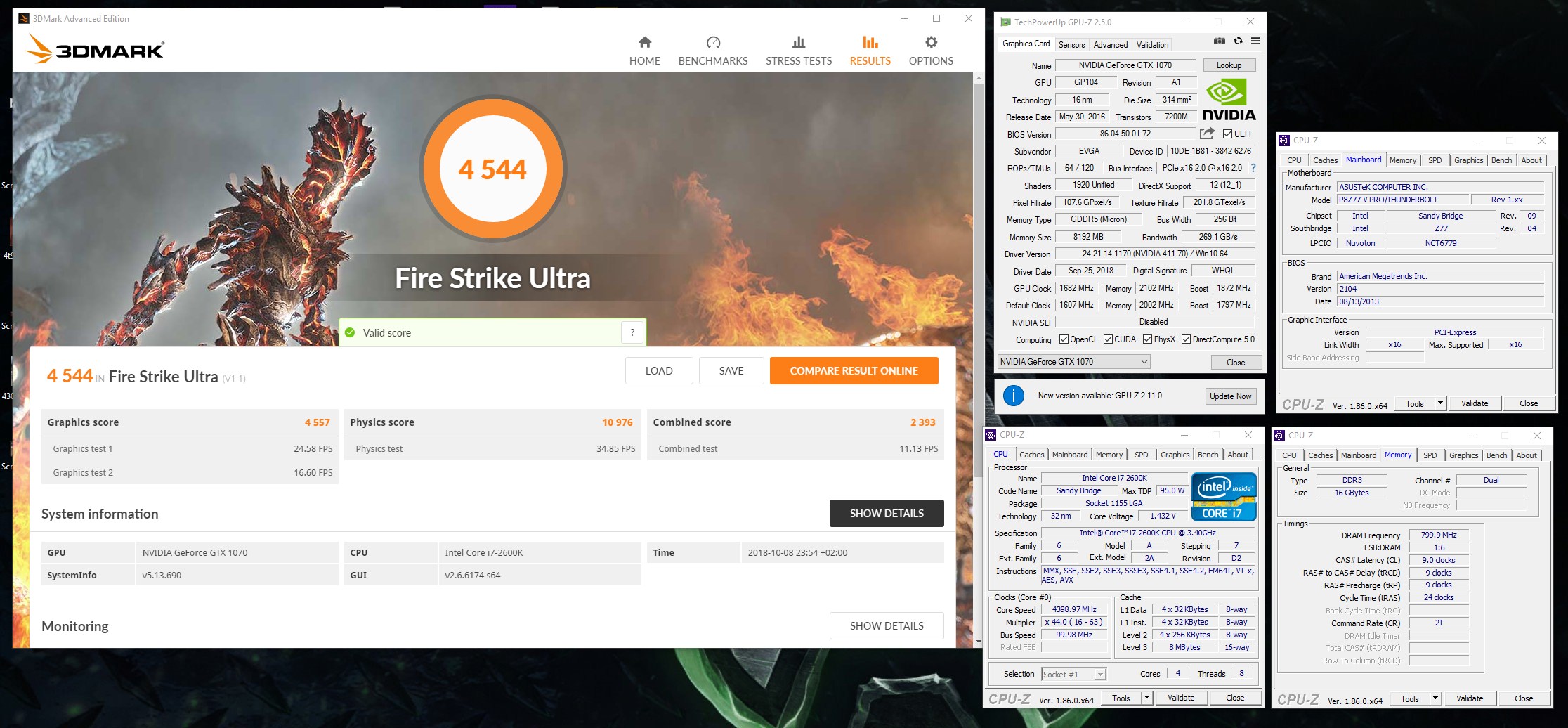
Task: Click the CPU-Z Memory window title icon
Action: click(x=1279, y=436)
